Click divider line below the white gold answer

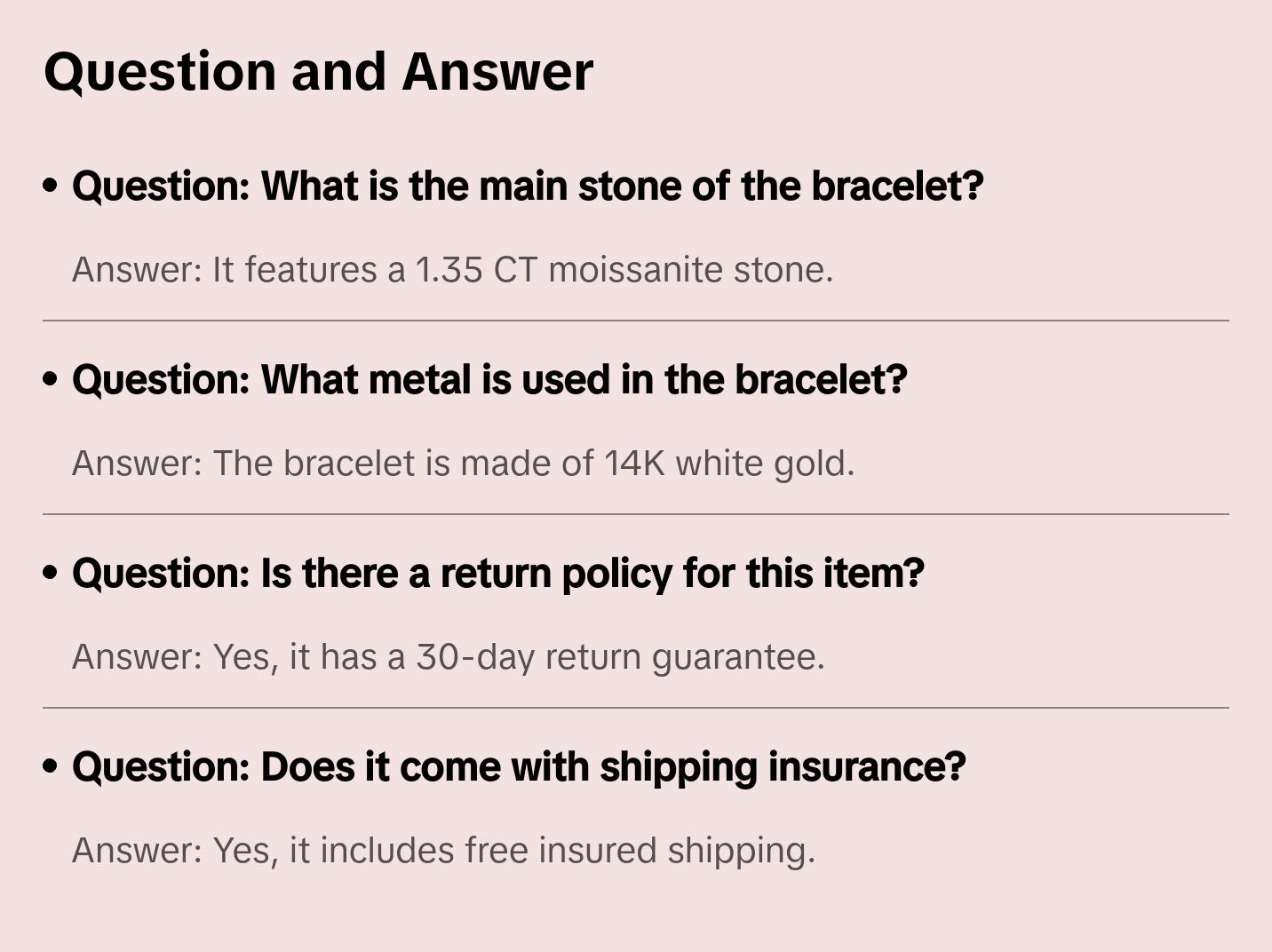[636, 514]
